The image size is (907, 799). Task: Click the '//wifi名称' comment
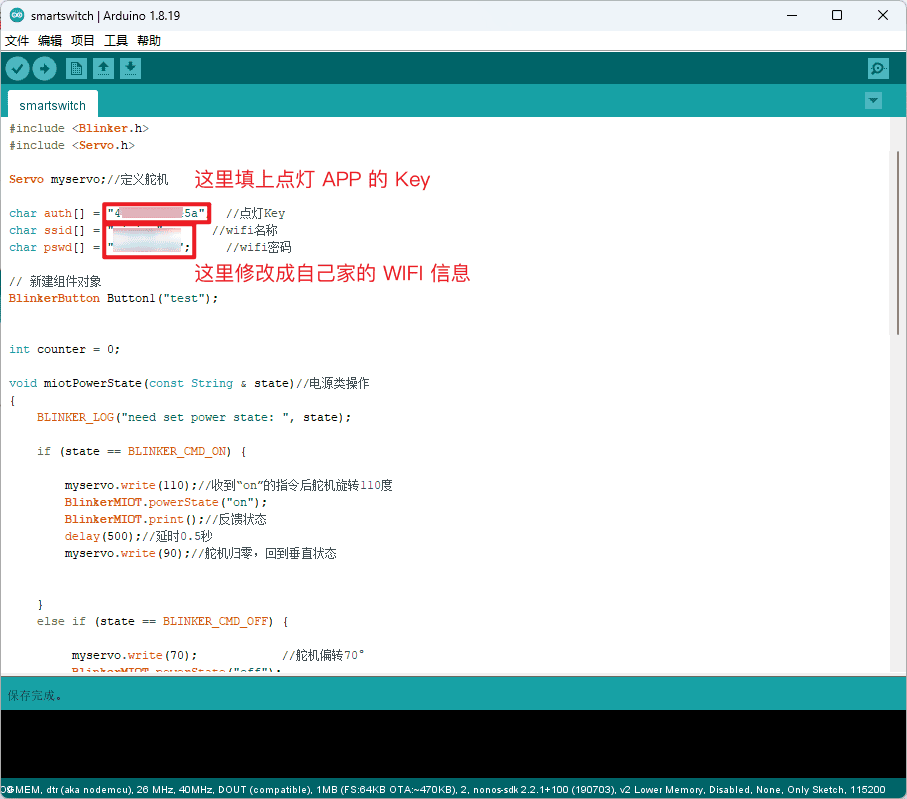245,230
